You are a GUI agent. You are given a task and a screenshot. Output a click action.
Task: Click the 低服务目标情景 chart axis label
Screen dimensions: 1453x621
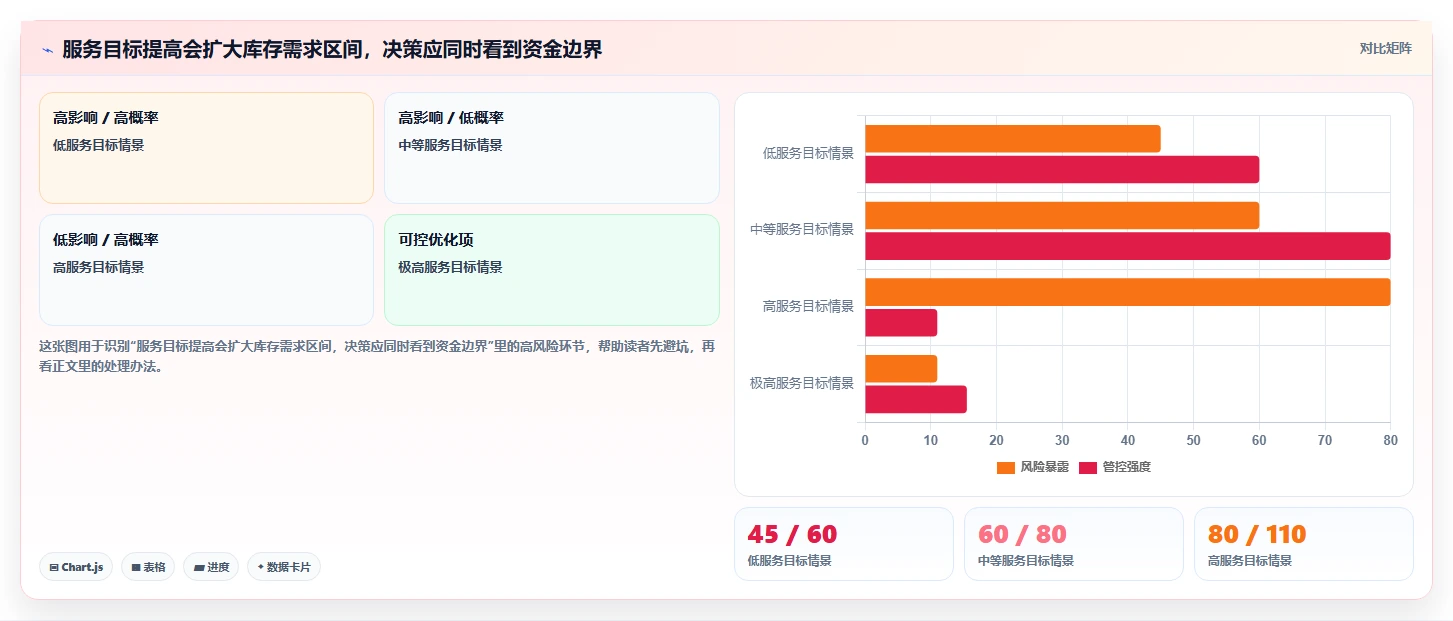(x=808, y=153)
